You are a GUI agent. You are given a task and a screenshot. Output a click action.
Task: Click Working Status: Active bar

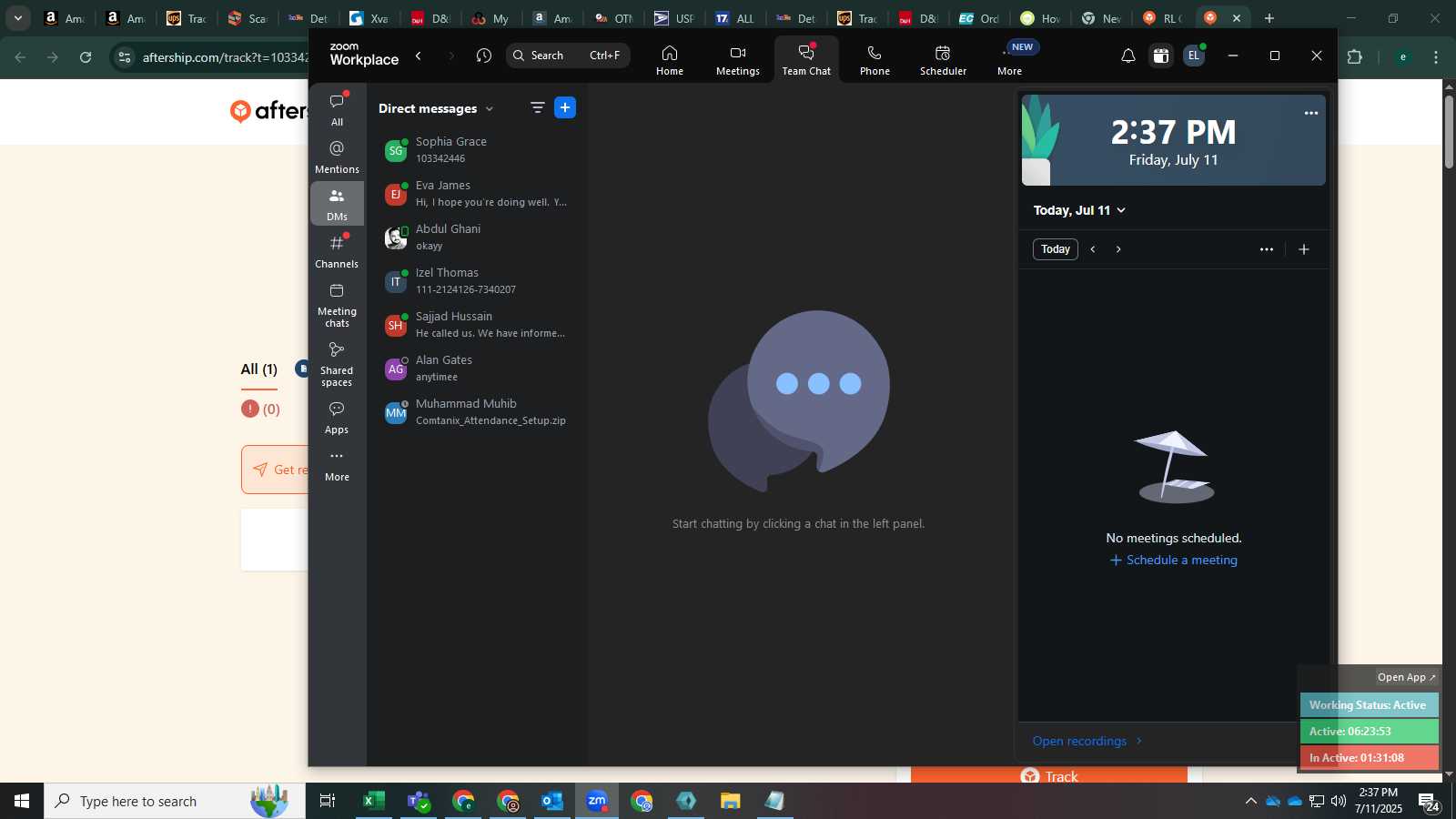click(1369, 705)
